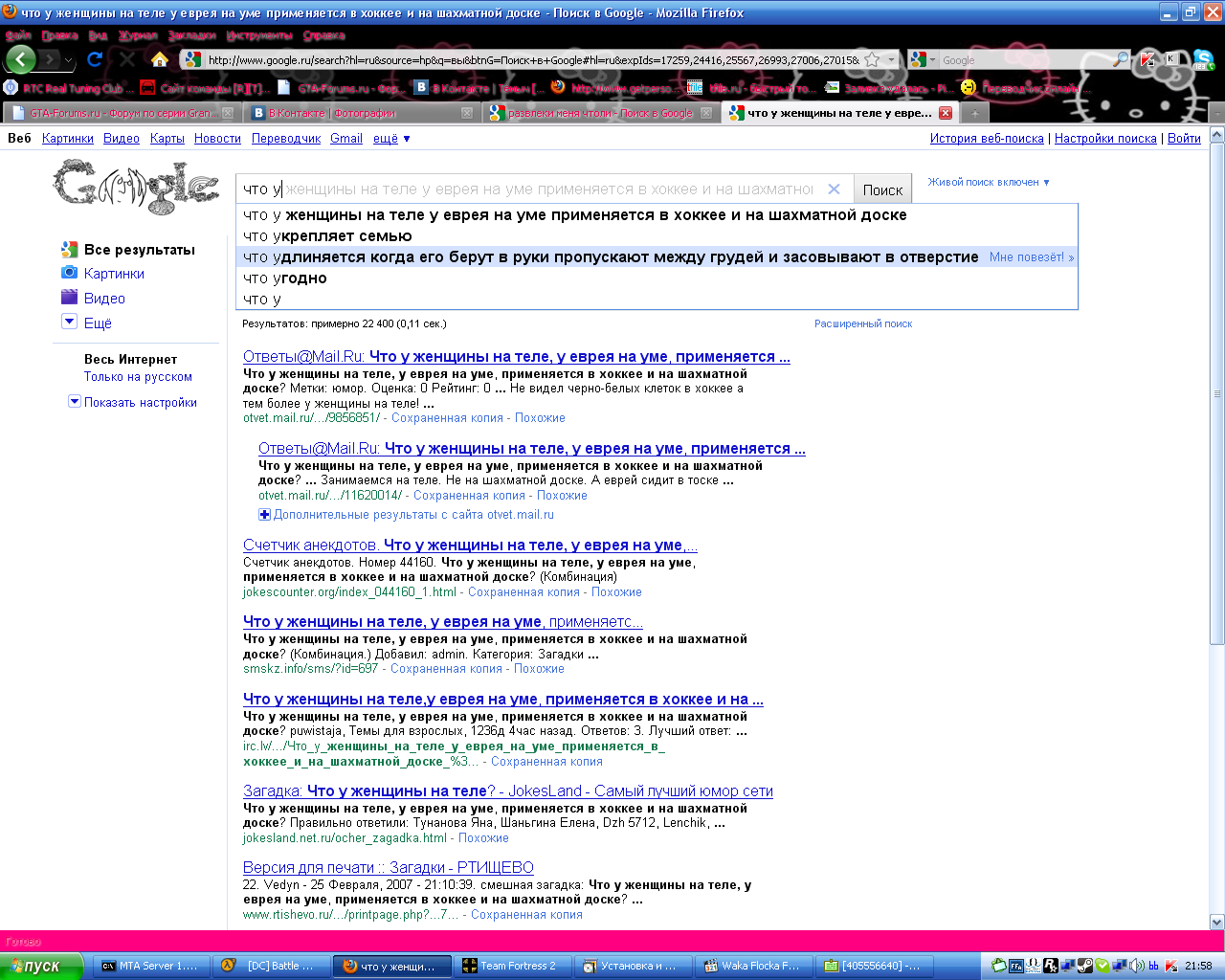The height and width of the screenshot is (980, 1225).
Task: Click the reload page icon
Action: [95, 59]
